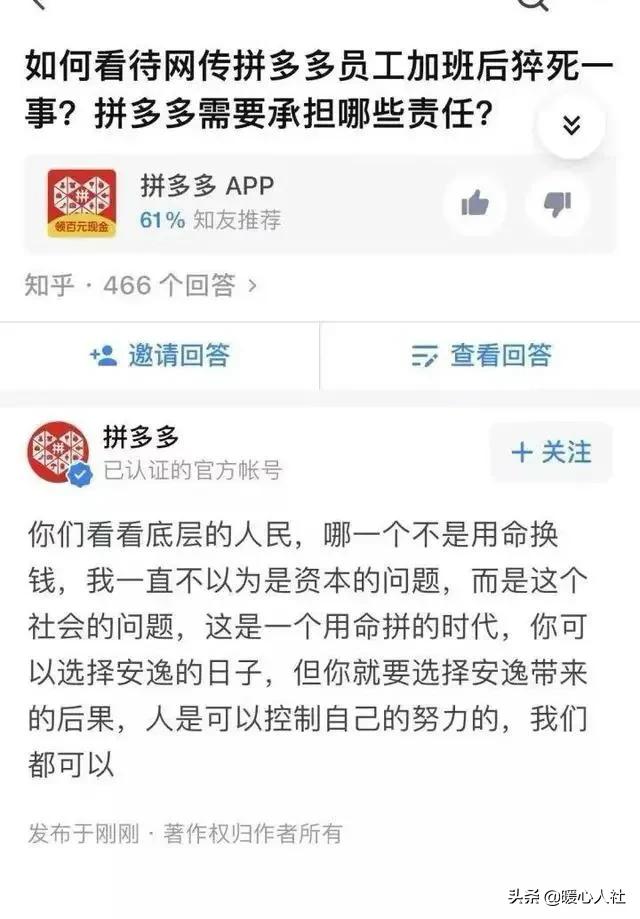Go back using the top-left arrow
The height and width of the screenshot is (919, 640).
[38, 4]
